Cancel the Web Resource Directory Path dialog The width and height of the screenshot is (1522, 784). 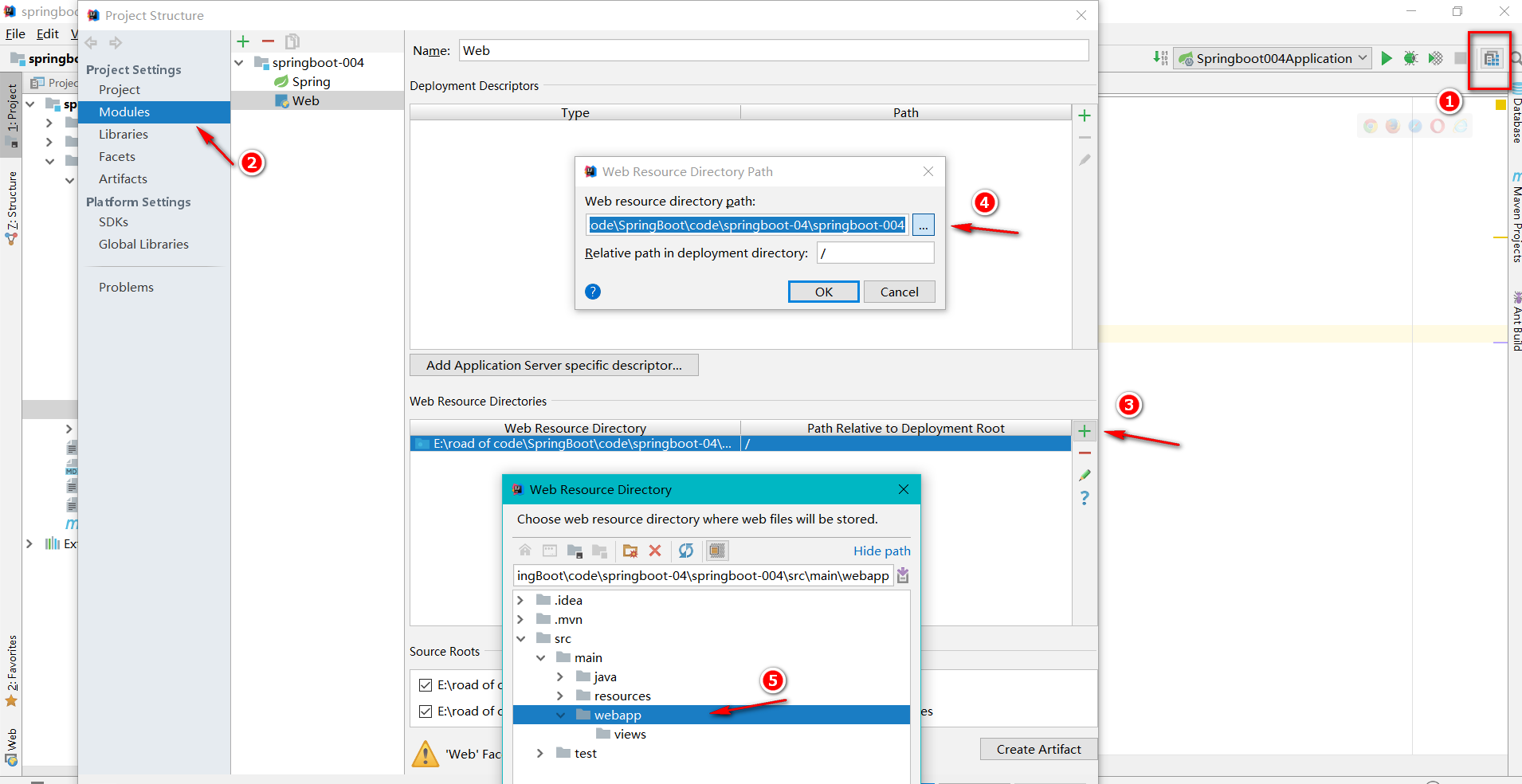pos(900,292)
